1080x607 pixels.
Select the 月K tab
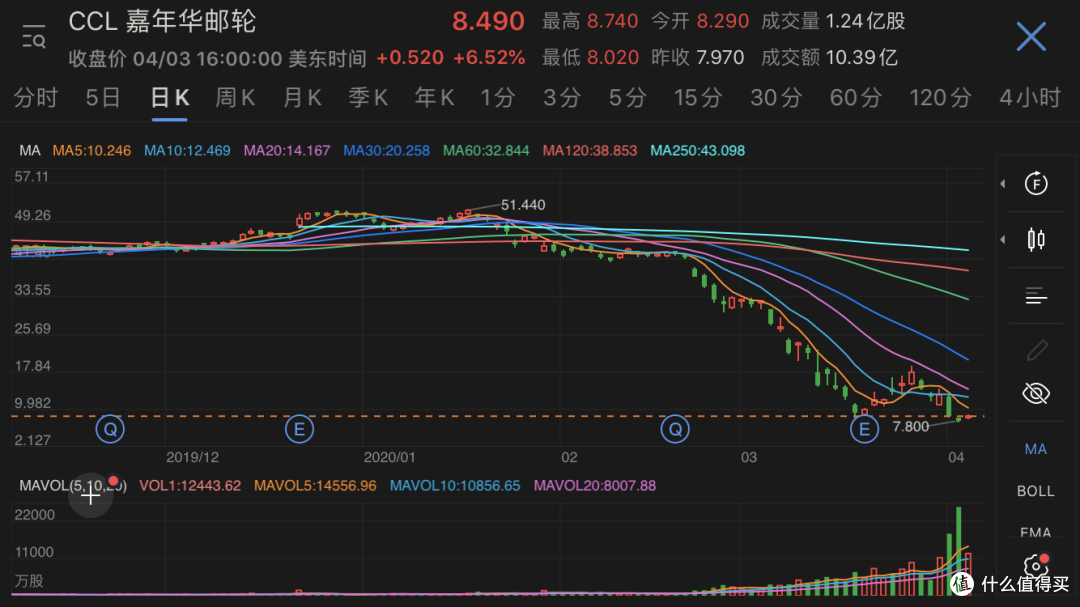click(x=302, y=98)
